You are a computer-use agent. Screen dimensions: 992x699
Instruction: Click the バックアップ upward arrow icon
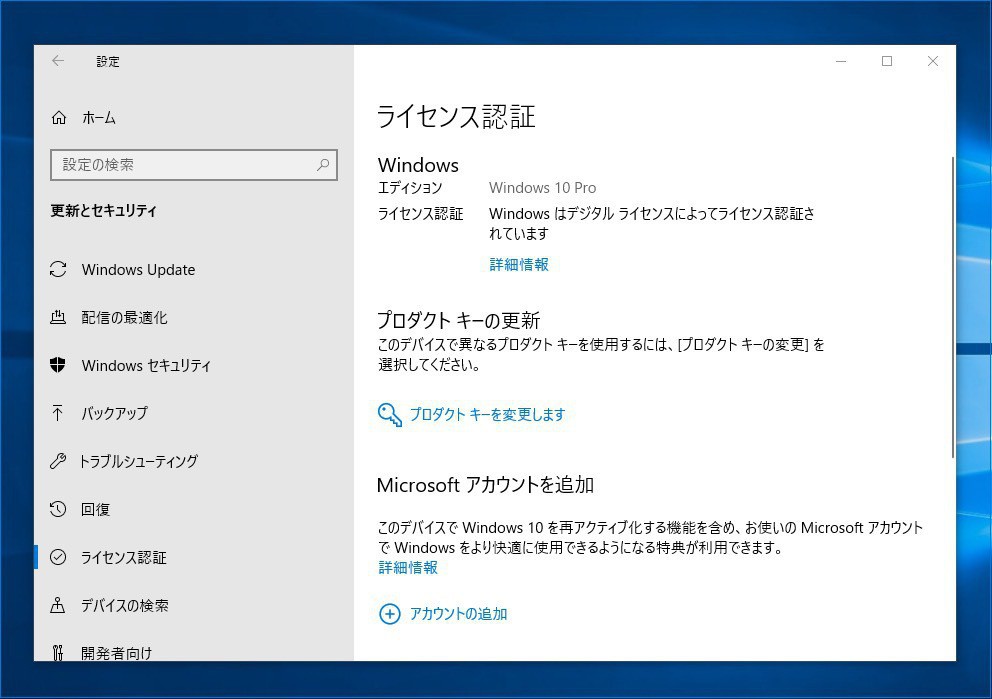pyautogui.click(x=58, y=413)
